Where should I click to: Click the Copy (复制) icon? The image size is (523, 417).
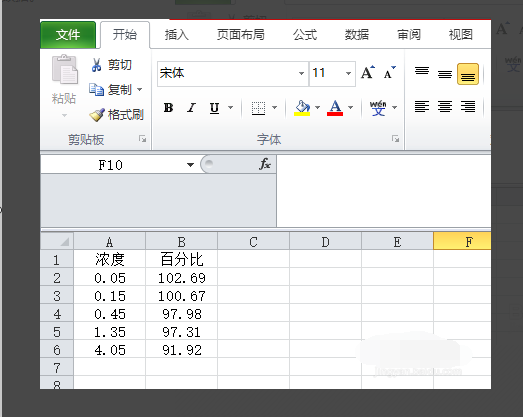[x=96, y=89]
